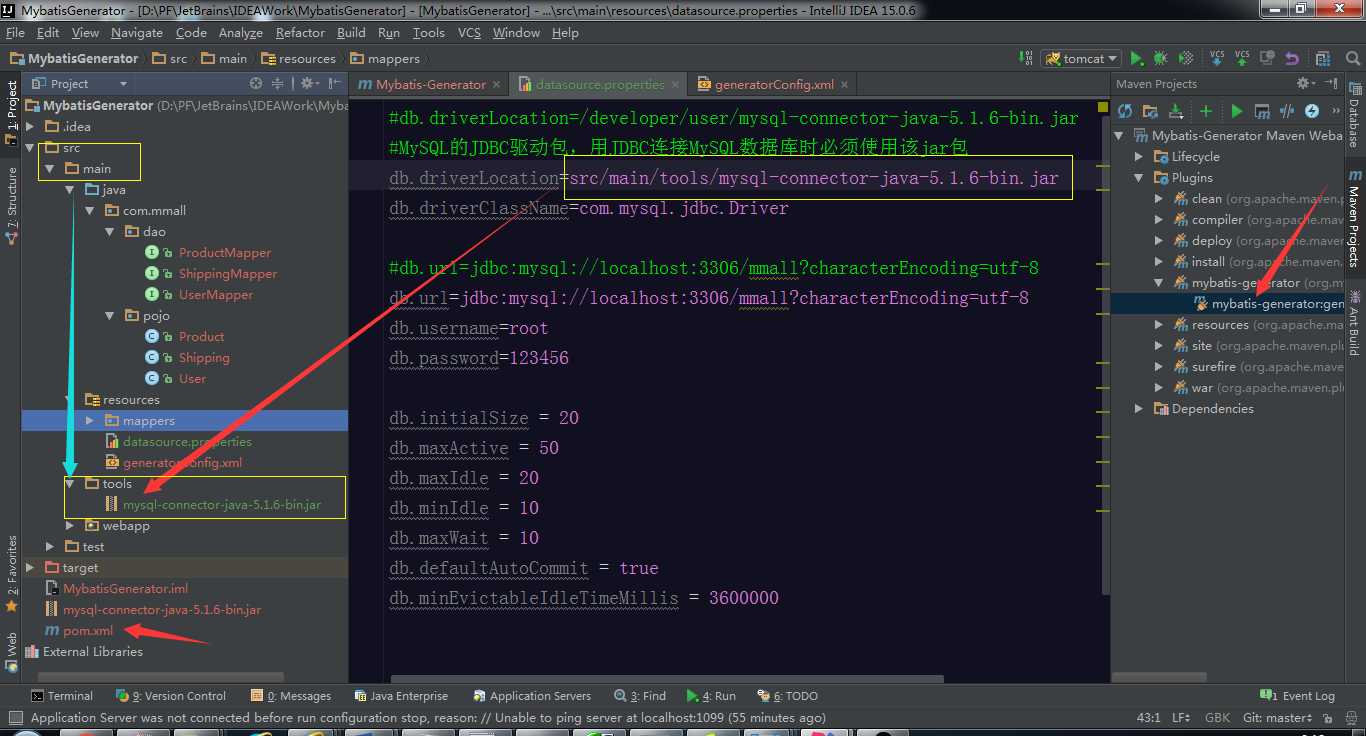This screenshot has height=736, width=1366.
Task: Click the Revert purple arrow icon
Action: click(x=1292, y=58)
